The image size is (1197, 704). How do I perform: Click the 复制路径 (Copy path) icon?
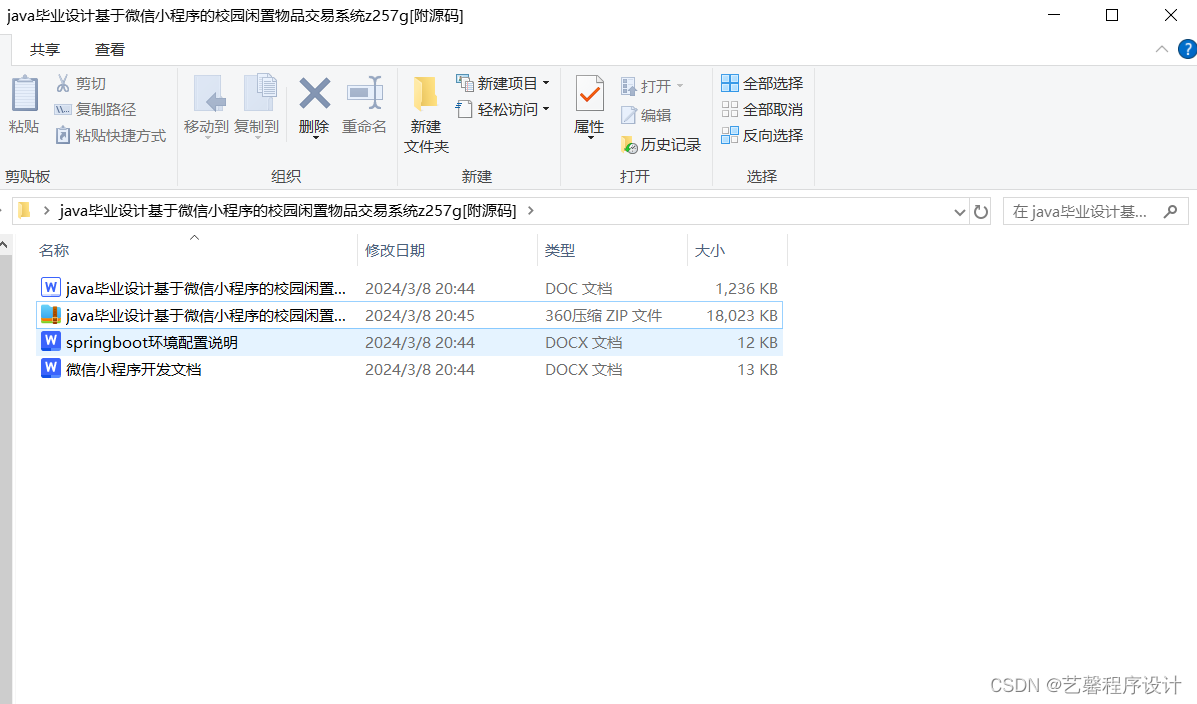click(96, 108)
